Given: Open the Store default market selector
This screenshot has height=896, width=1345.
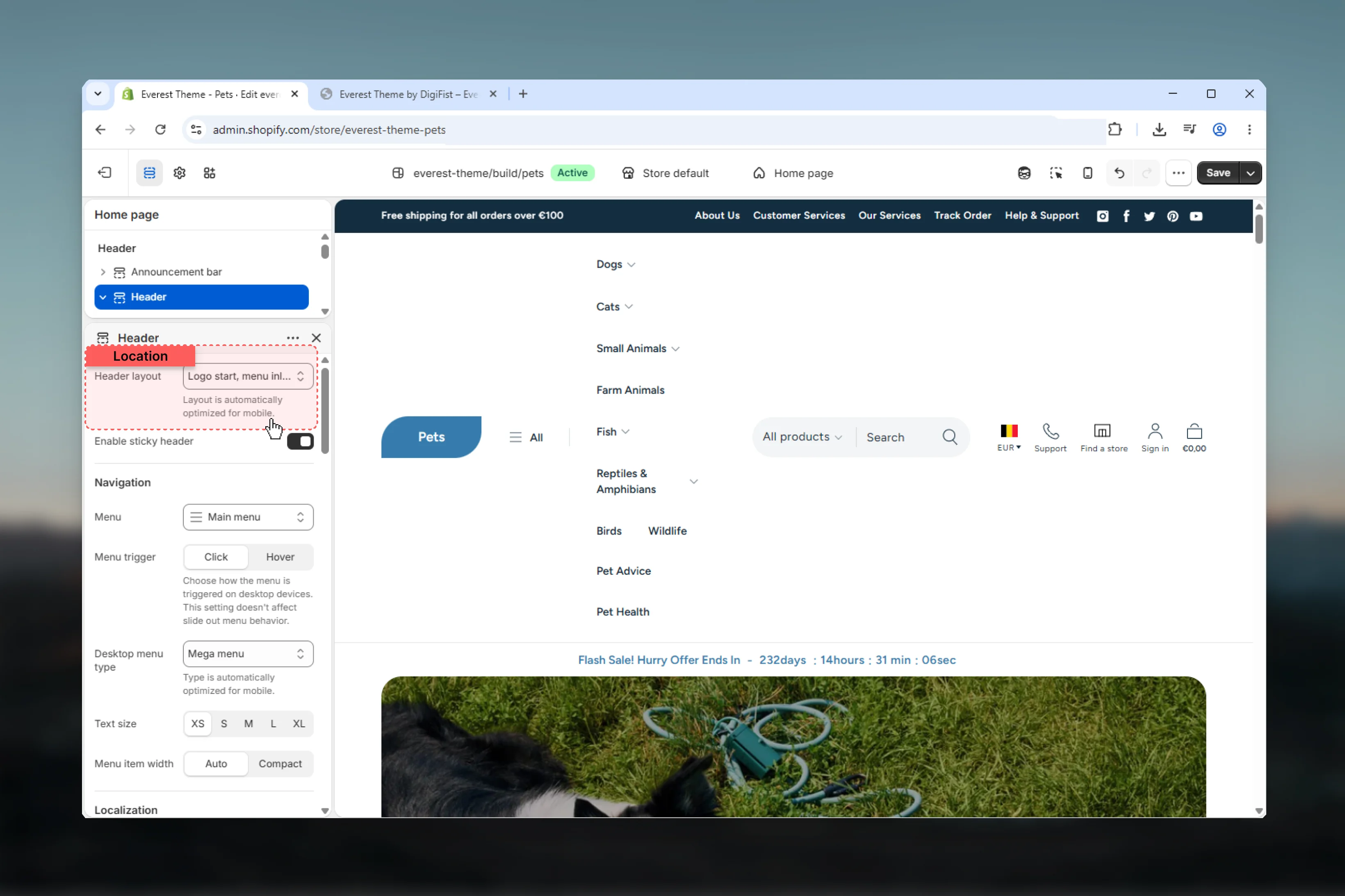Looking at the screenshot, I should point(666,173).
